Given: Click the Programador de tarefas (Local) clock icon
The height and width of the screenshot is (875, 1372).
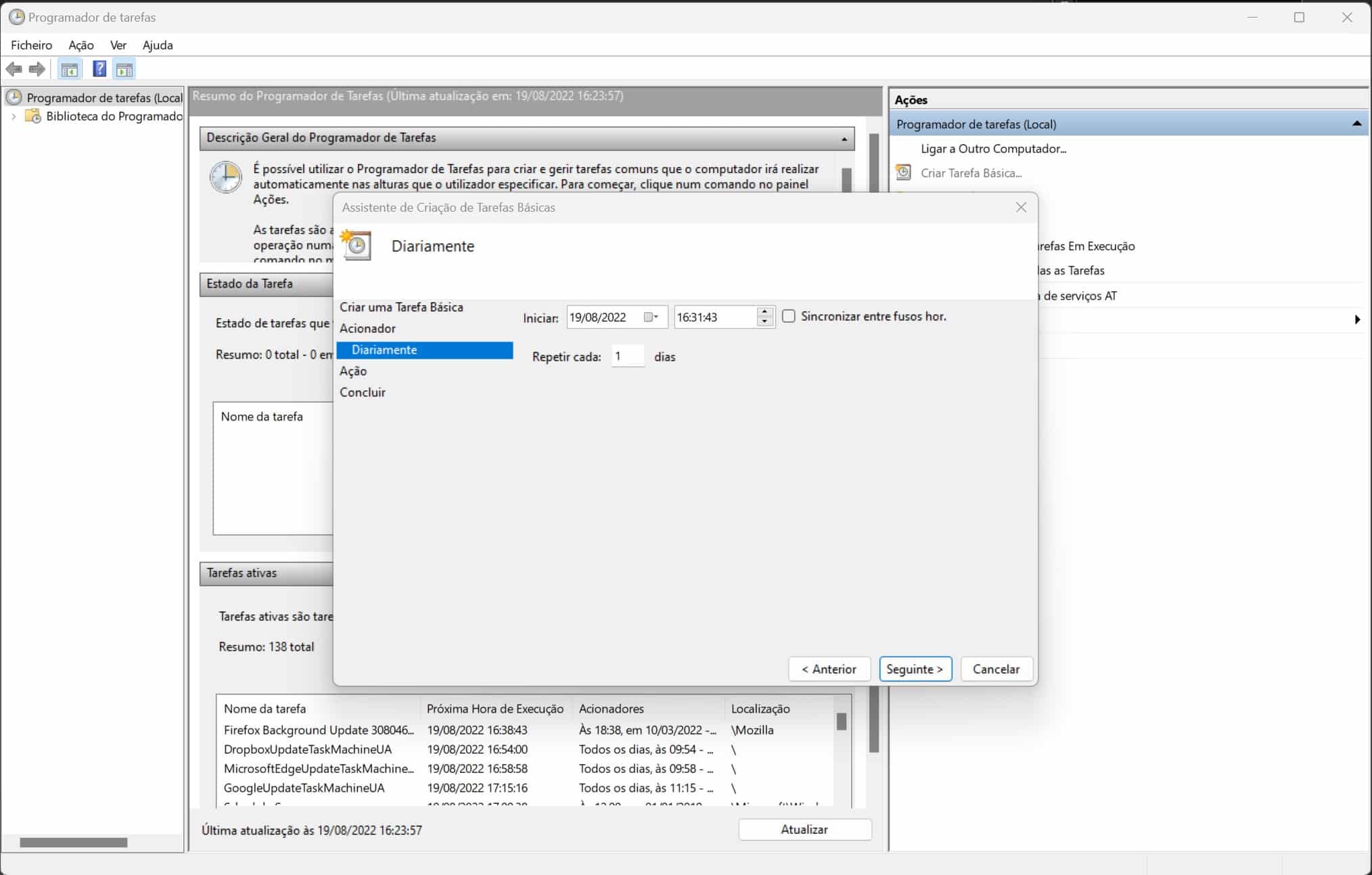Looking at the screenshot, I should (x=14, y=97).
